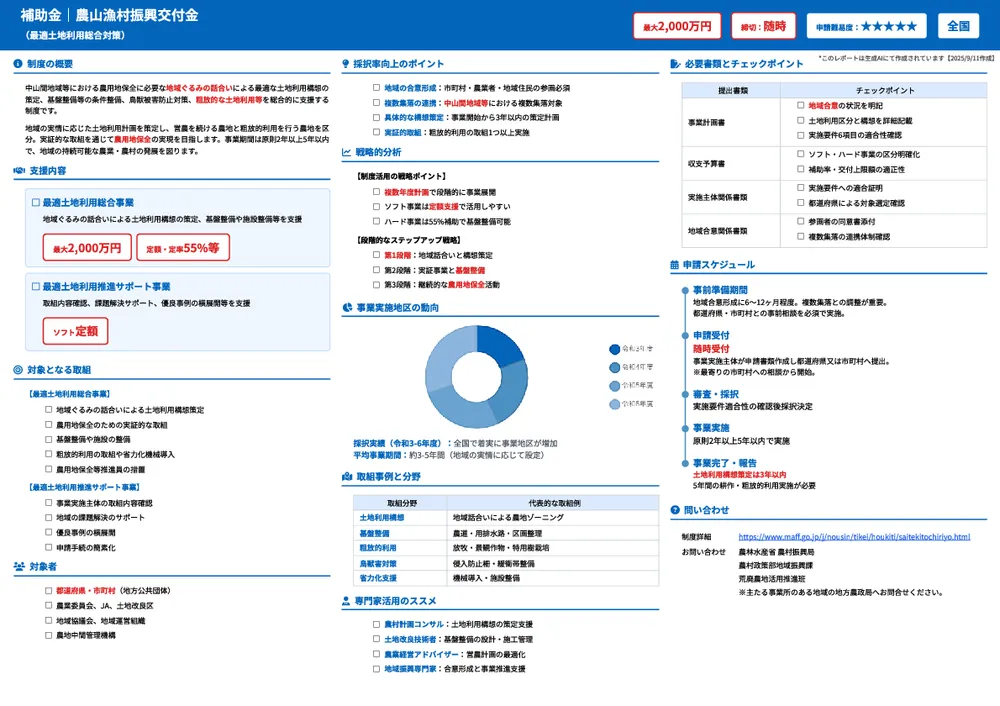Click the 定額・定率55%等 red-bordered box
Viewport: 1000px width, 706px height.
coord(183,247)
